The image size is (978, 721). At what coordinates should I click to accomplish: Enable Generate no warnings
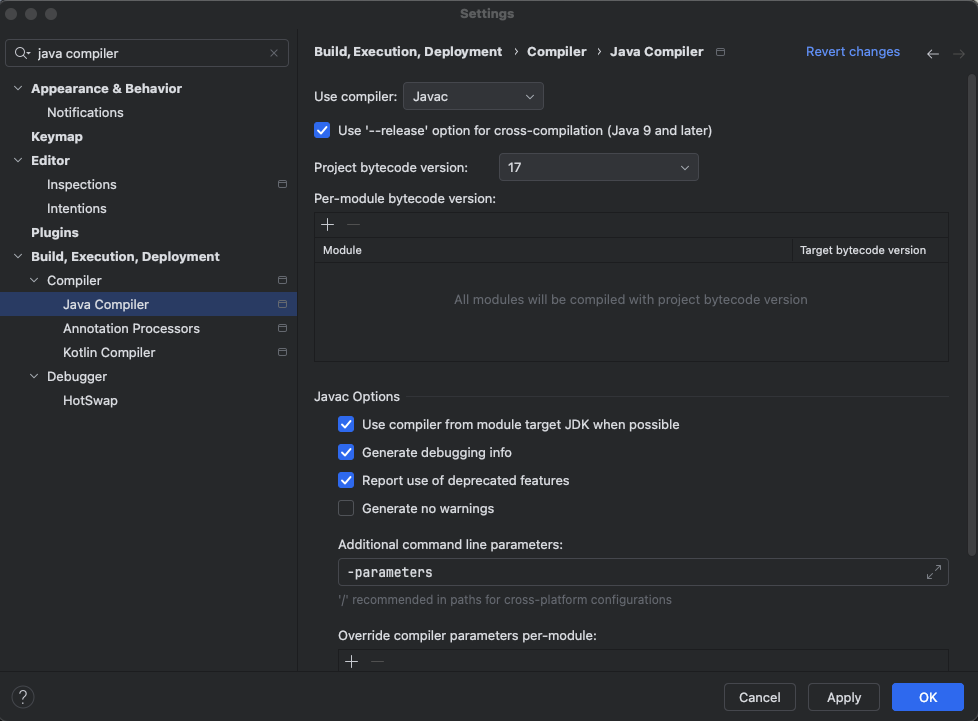346,508
